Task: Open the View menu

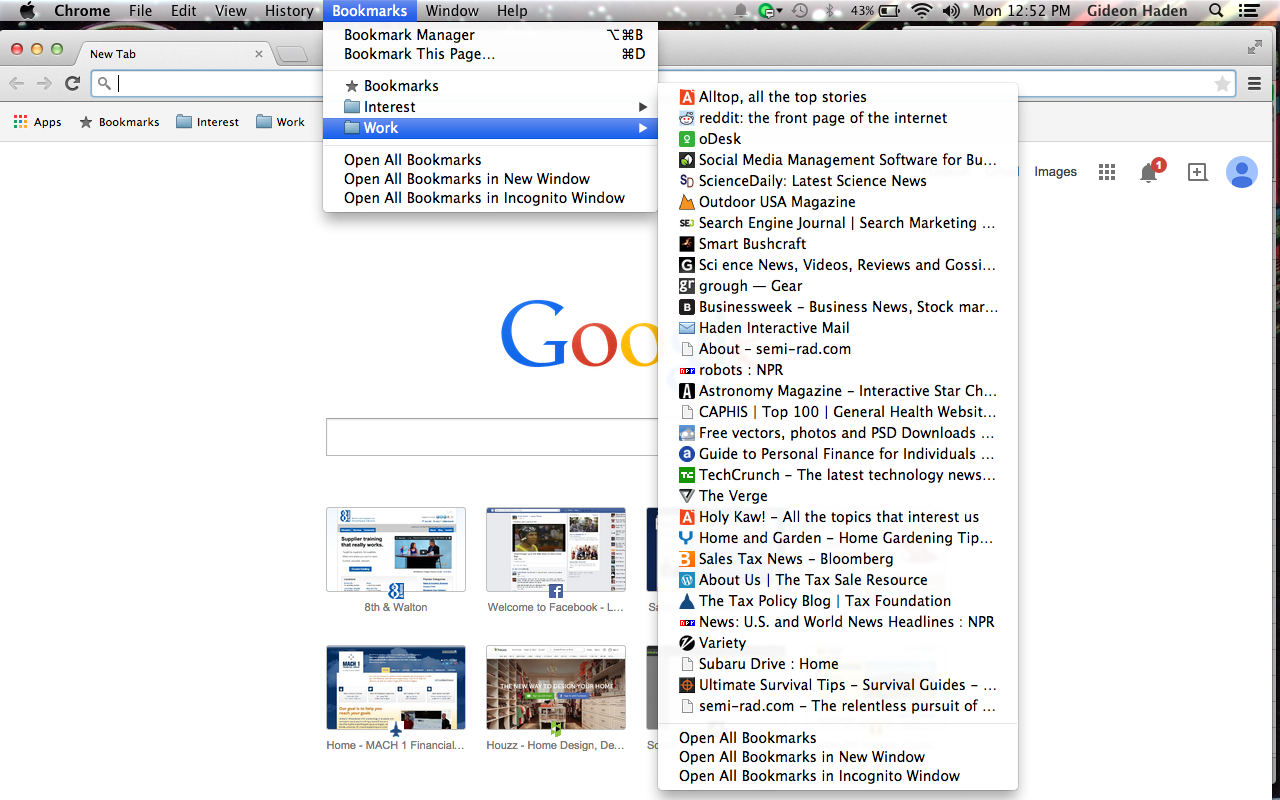Action: pos(230,11)
